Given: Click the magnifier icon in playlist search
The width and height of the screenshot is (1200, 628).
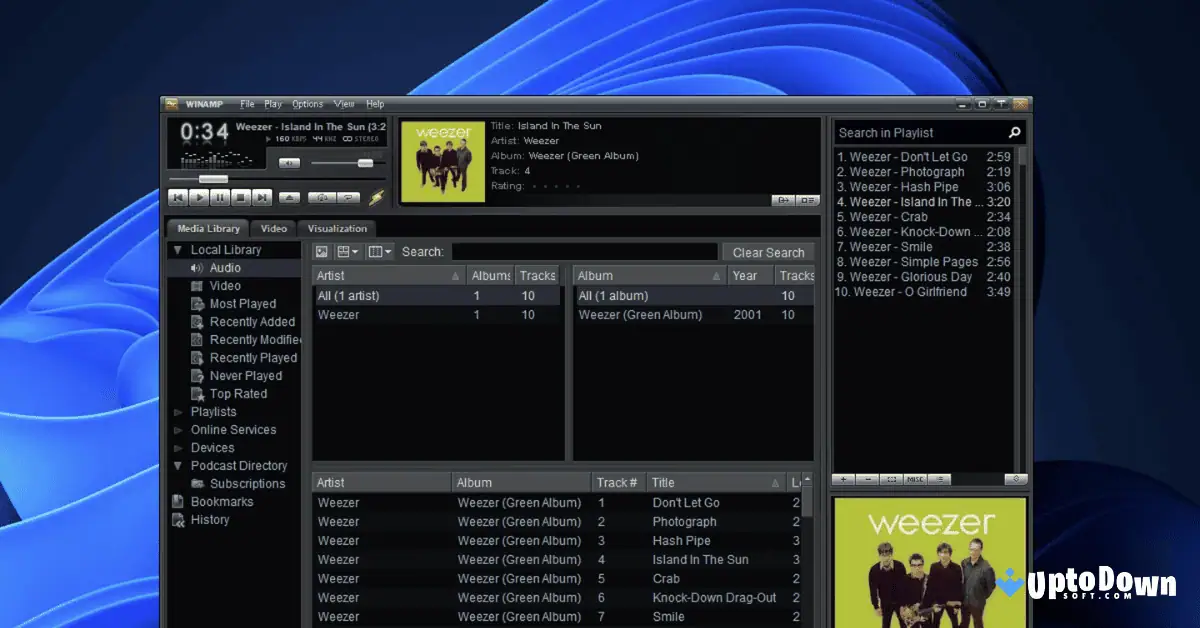Looking at the screenshot, I should (1014, 132).
